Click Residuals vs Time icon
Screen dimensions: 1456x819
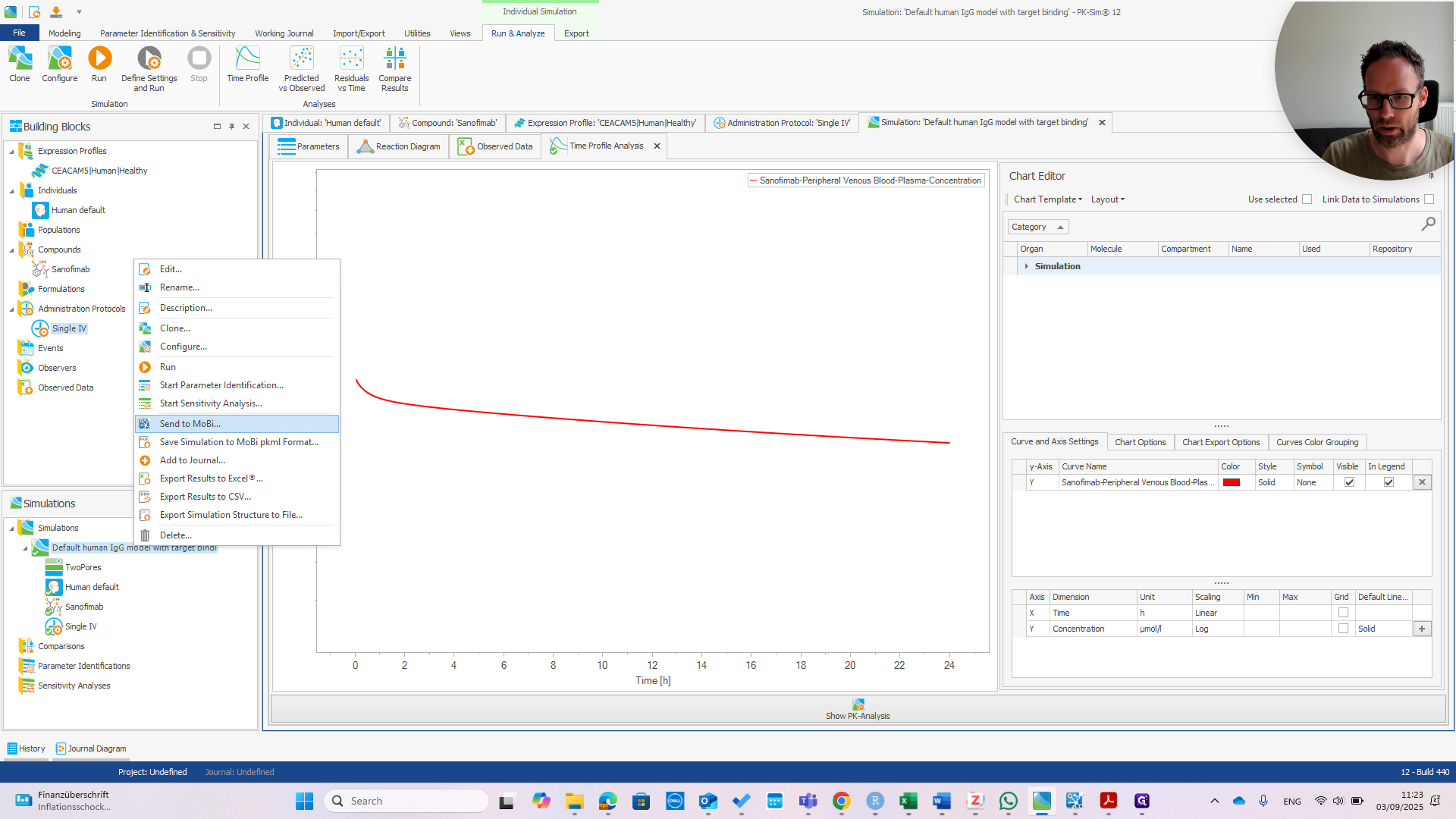(351, 59)
